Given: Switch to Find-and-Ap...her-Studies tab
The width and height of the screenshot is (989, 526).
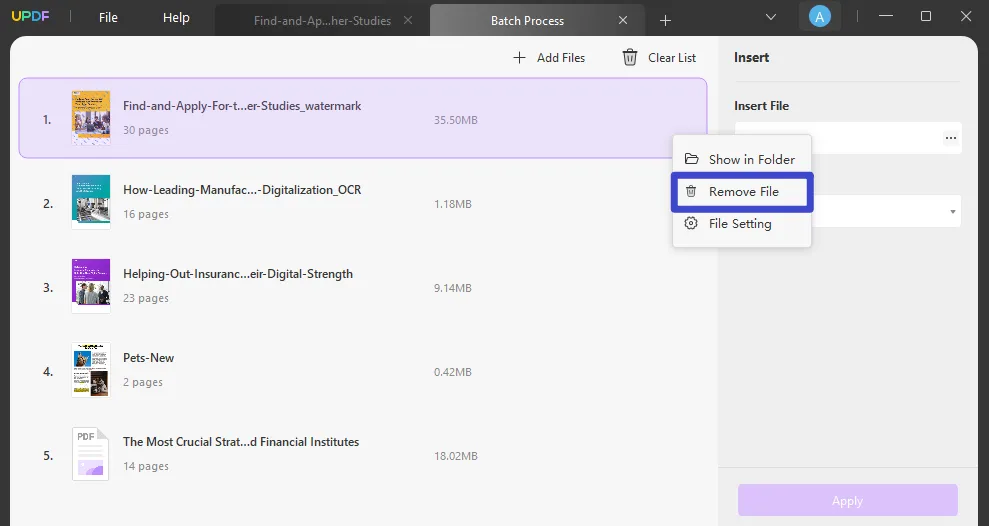Looking at the screenshot, I should click(321, 20).
